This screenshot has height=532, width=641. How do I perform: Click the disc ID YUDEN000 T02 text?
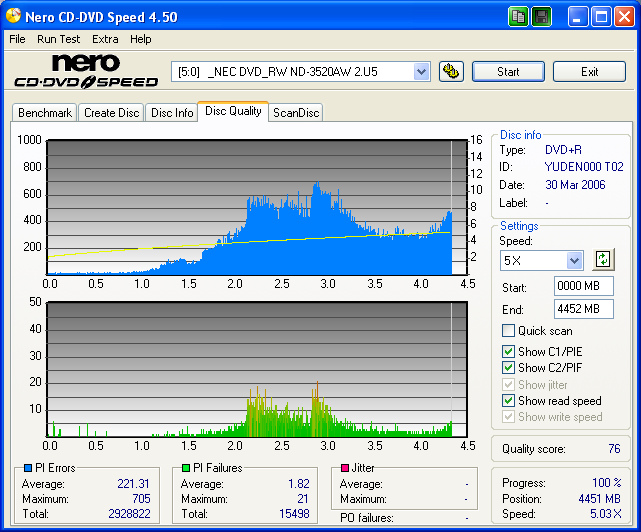click(584, 167)
